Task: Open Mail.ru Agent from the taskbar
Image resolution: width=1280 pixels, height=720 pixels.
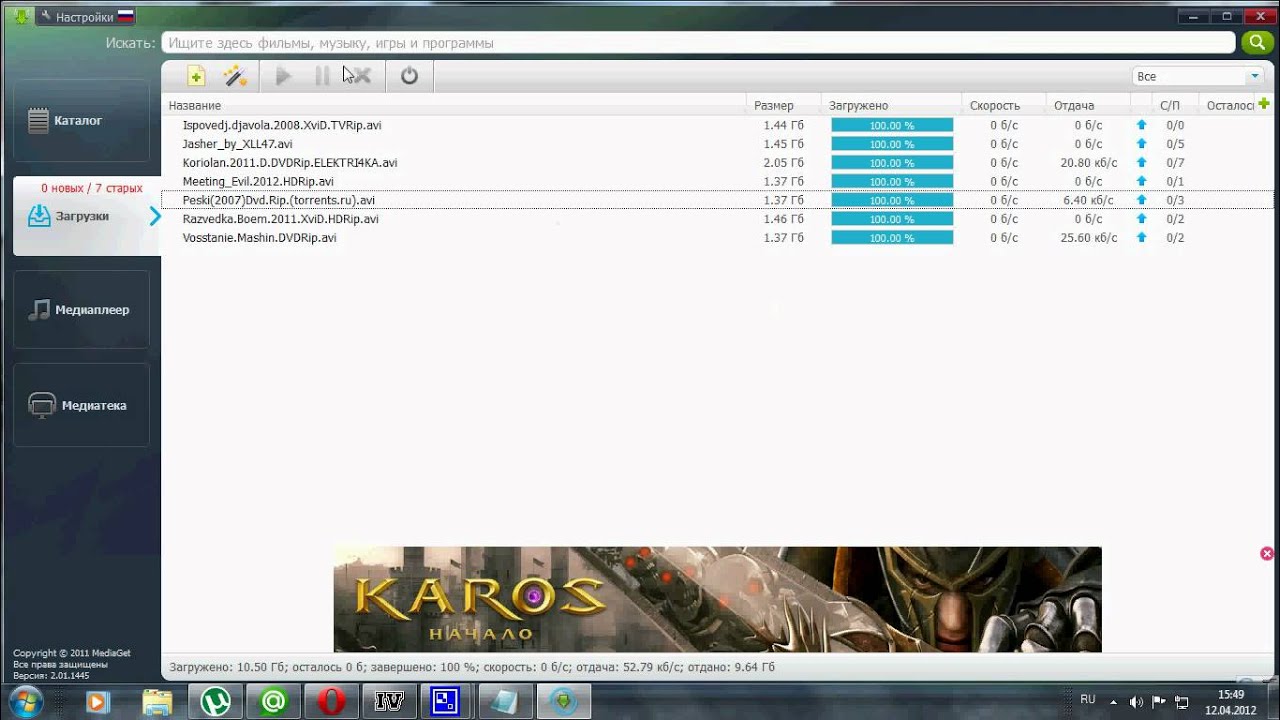Action: click(273, 701)
